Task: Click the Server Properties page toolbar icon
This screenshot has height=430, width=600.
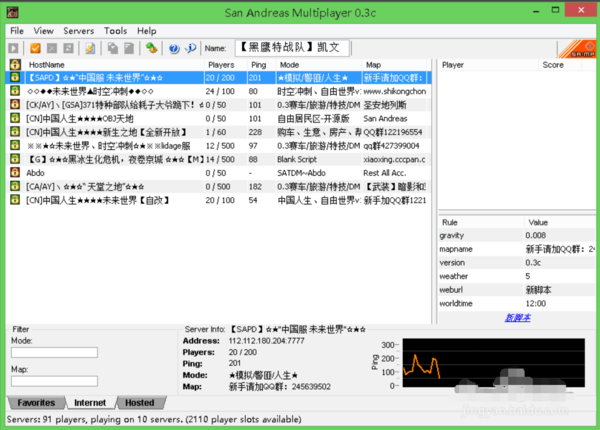Action: [x=129, y=48]
